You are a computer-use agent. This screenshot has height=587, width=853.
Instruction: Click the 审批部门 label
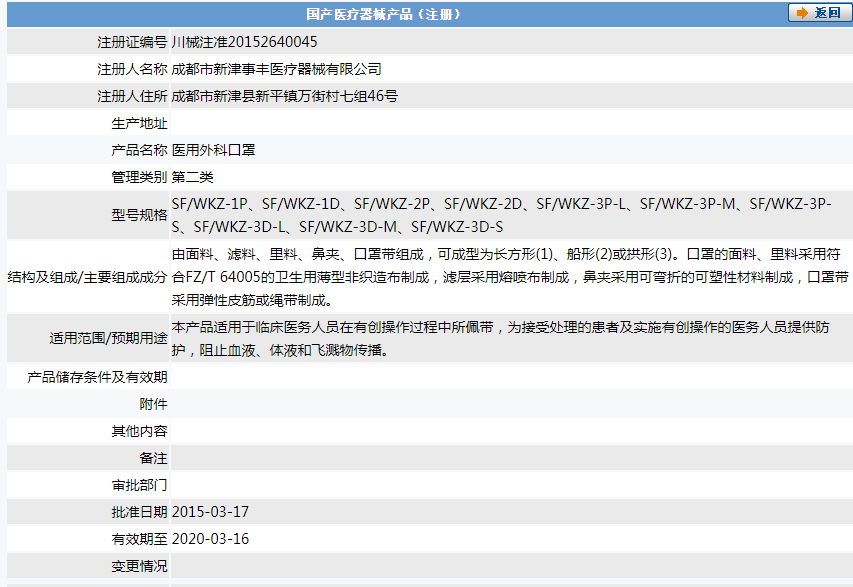click(139, 485)
